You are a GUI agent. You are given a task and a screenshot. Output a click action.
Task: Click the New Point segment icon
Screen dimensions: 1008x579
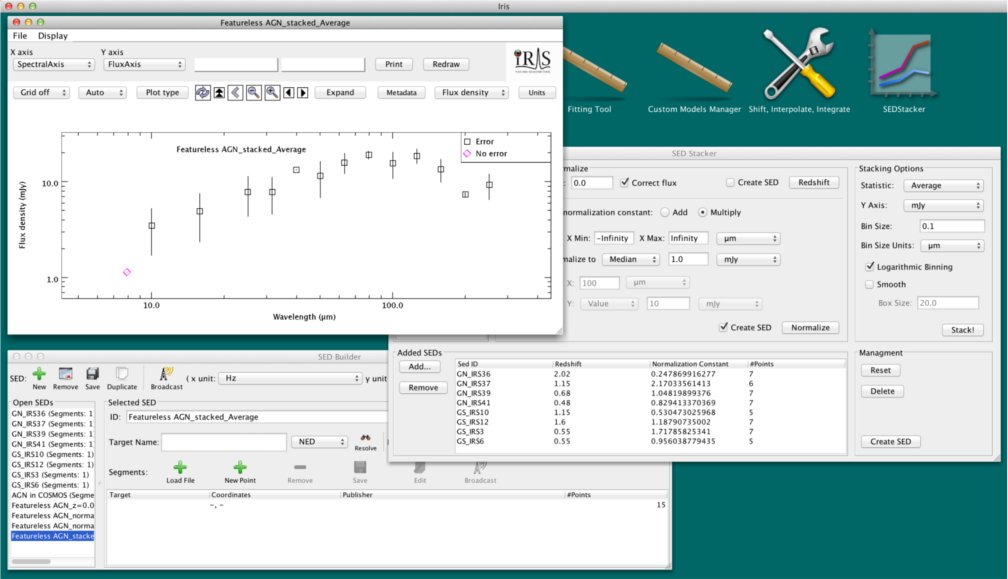[x=240, y=472]
